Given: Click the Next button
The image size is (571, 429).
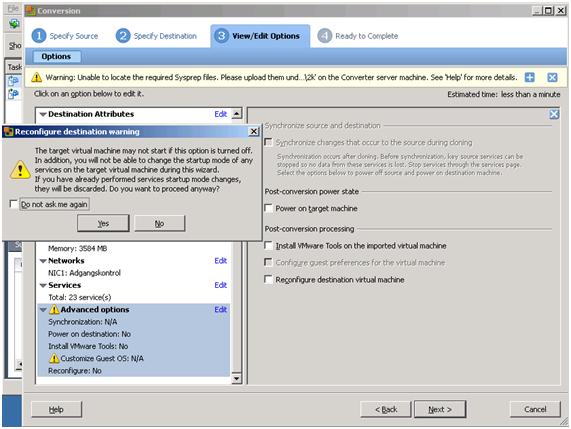Looking at the screenshot, I should [x=440, y=409].
